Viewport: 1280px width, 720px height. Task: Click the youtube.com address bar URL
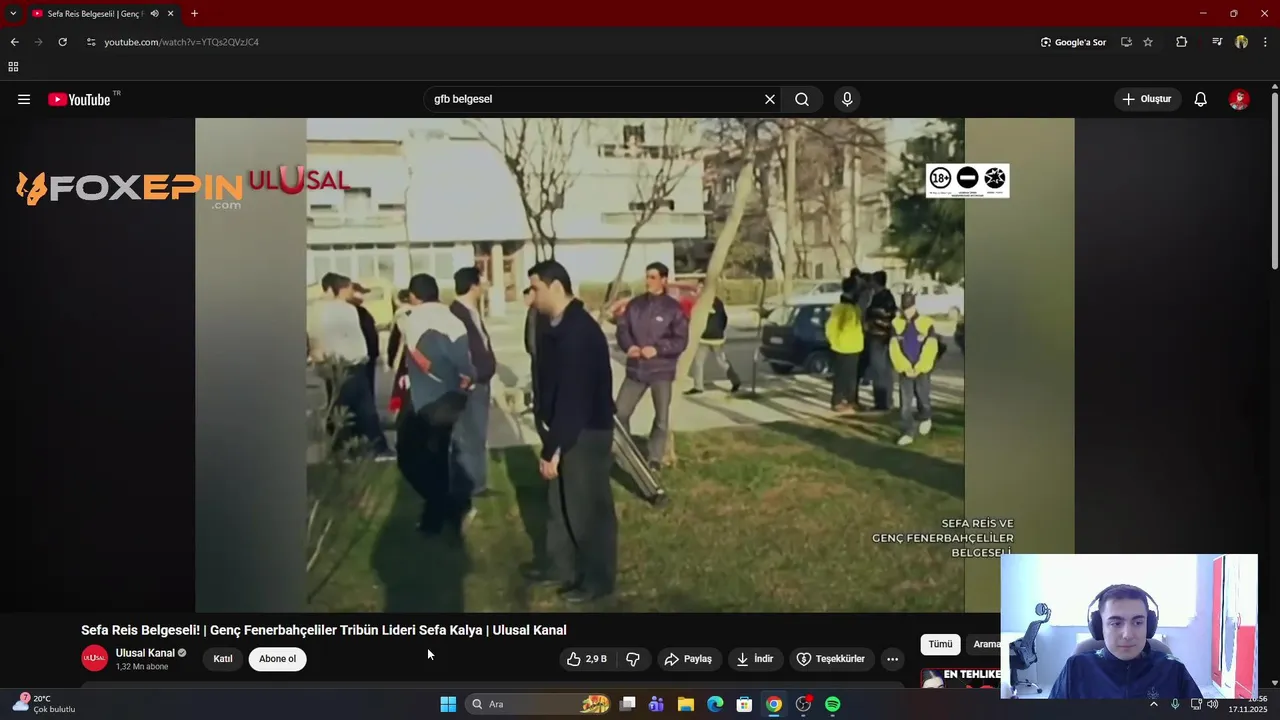click(181, 42)
